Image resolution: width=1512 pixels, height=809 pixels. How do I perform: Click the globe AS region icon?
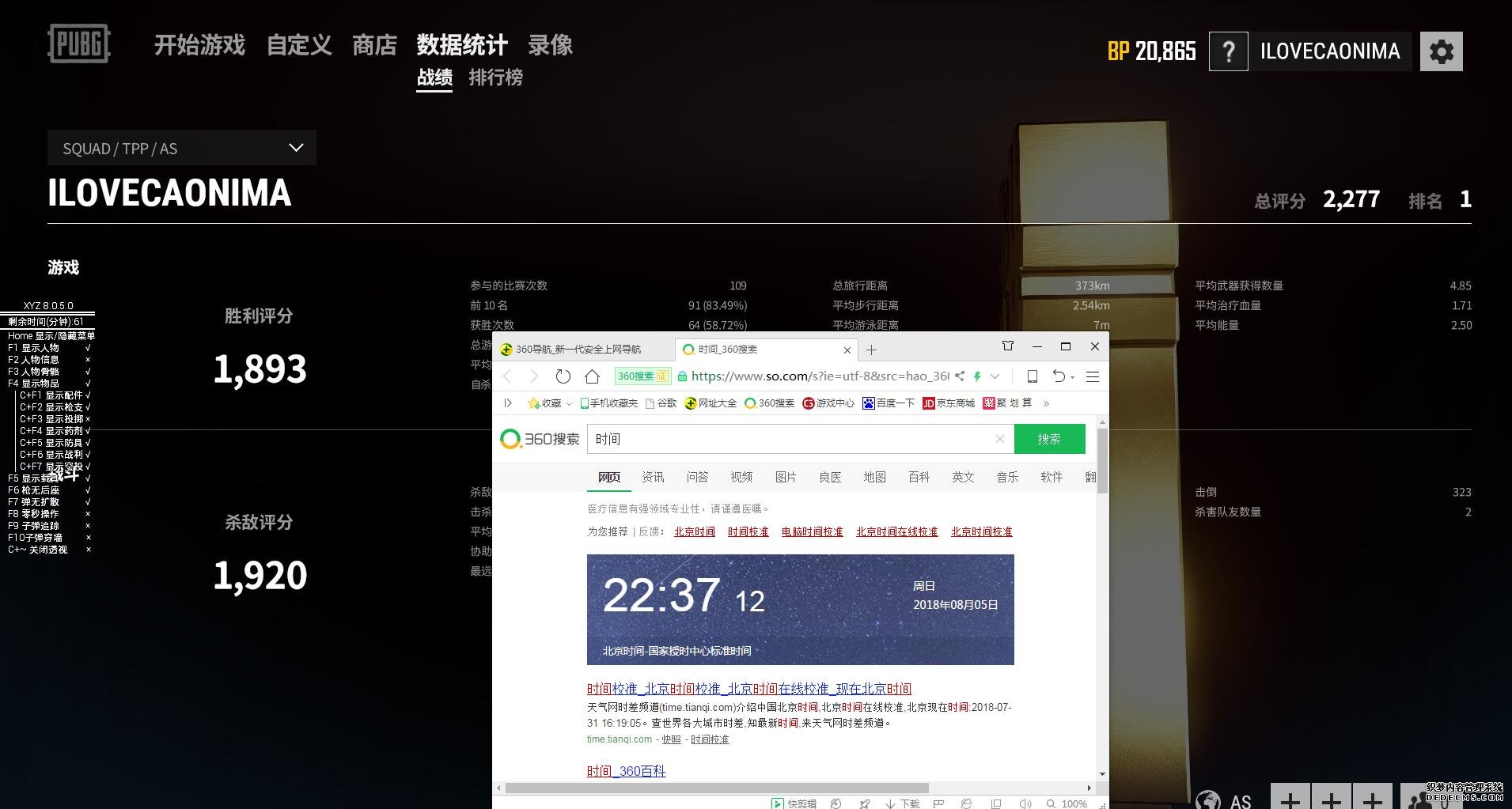tap(1208, 800)
